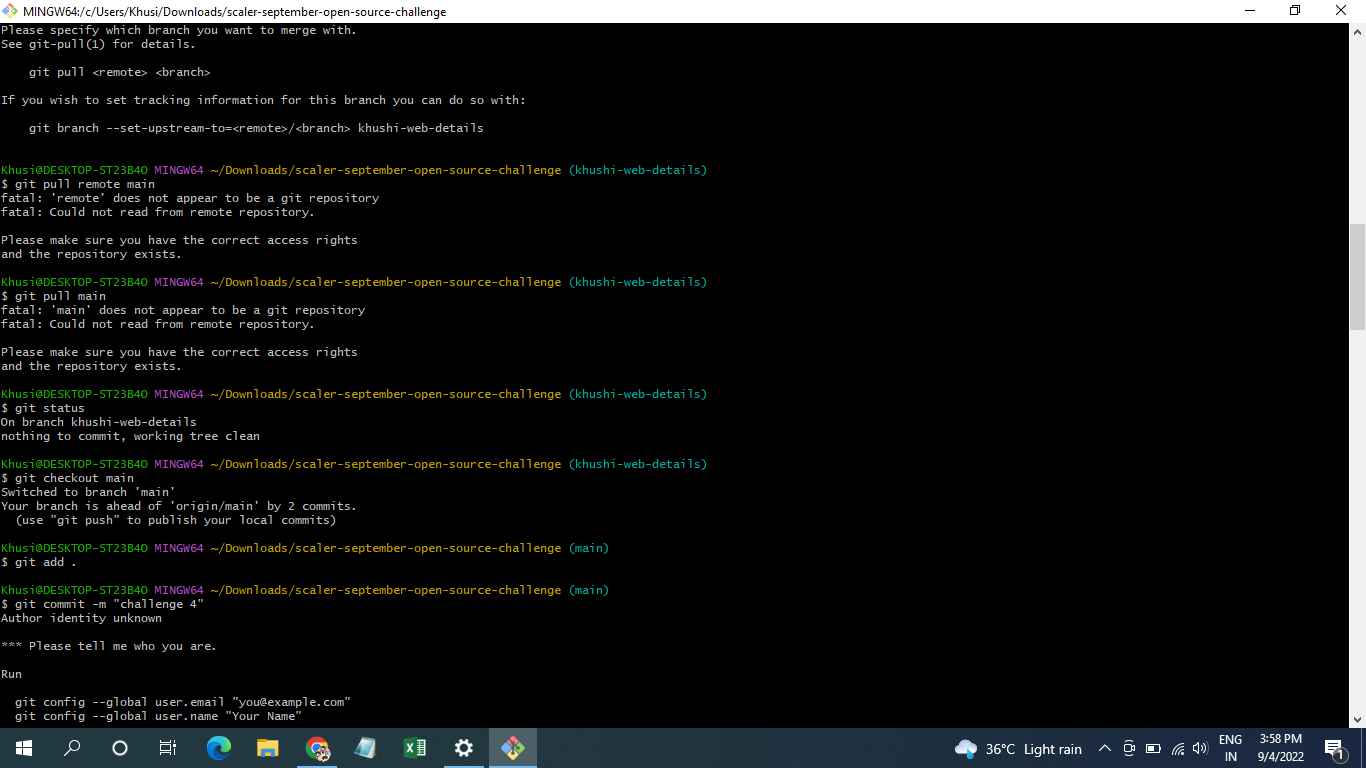Open the Git Bash icon on the taskbar
1366x768 pixels.
click(x=512, y=748)
